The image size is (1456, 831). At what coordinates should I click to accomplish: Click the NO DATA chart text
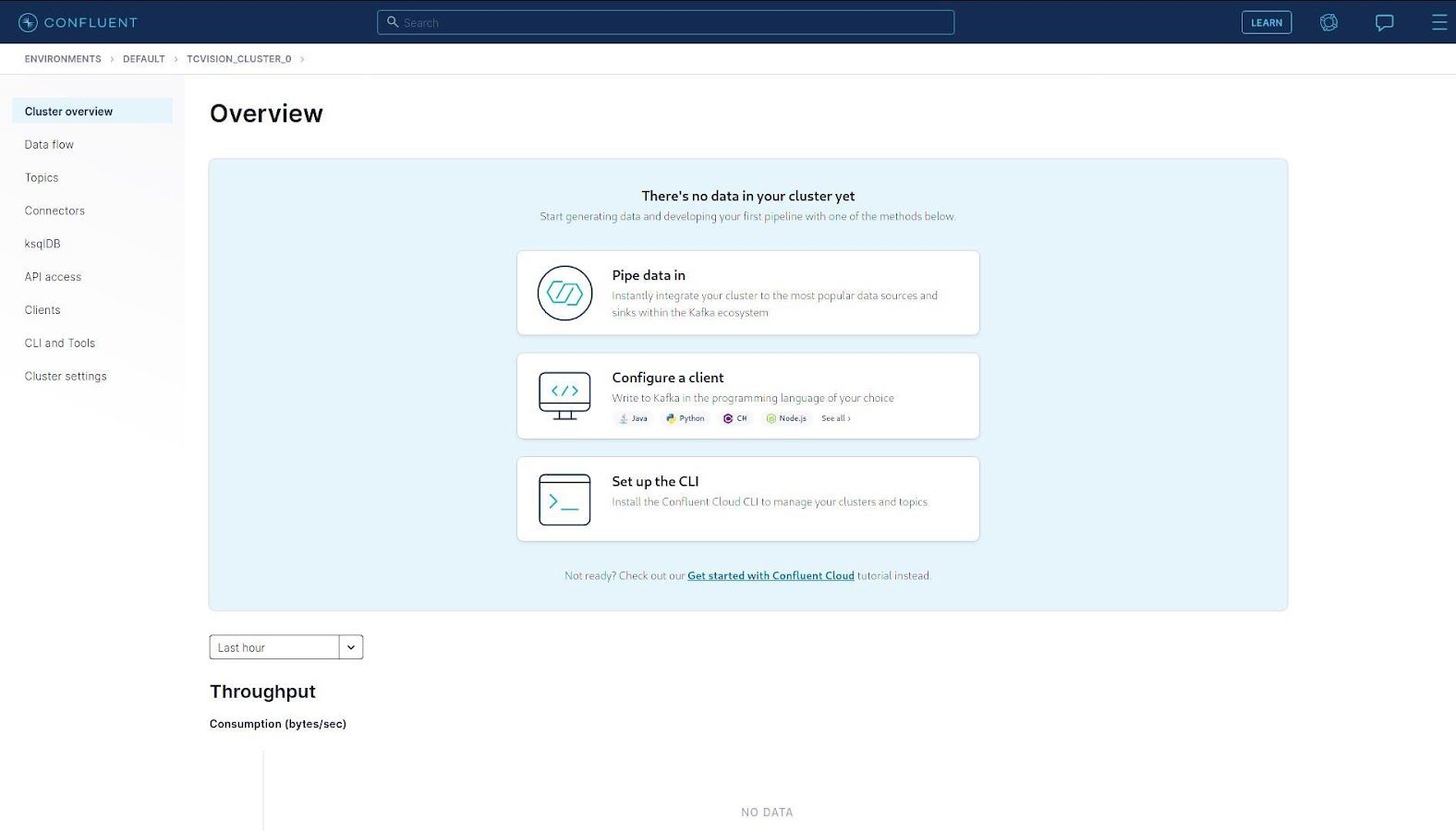[767, 813]
